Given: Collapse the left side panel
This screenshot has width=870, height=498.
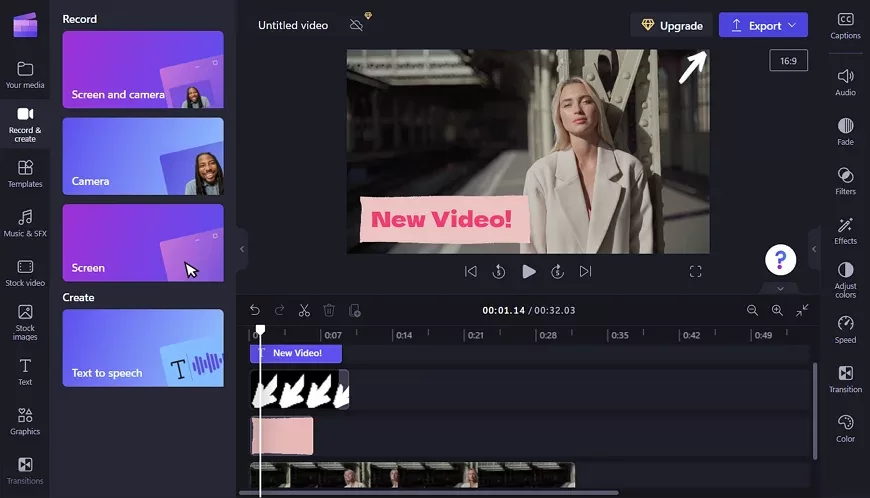Looking at the screenshot, I should [242, 248].
